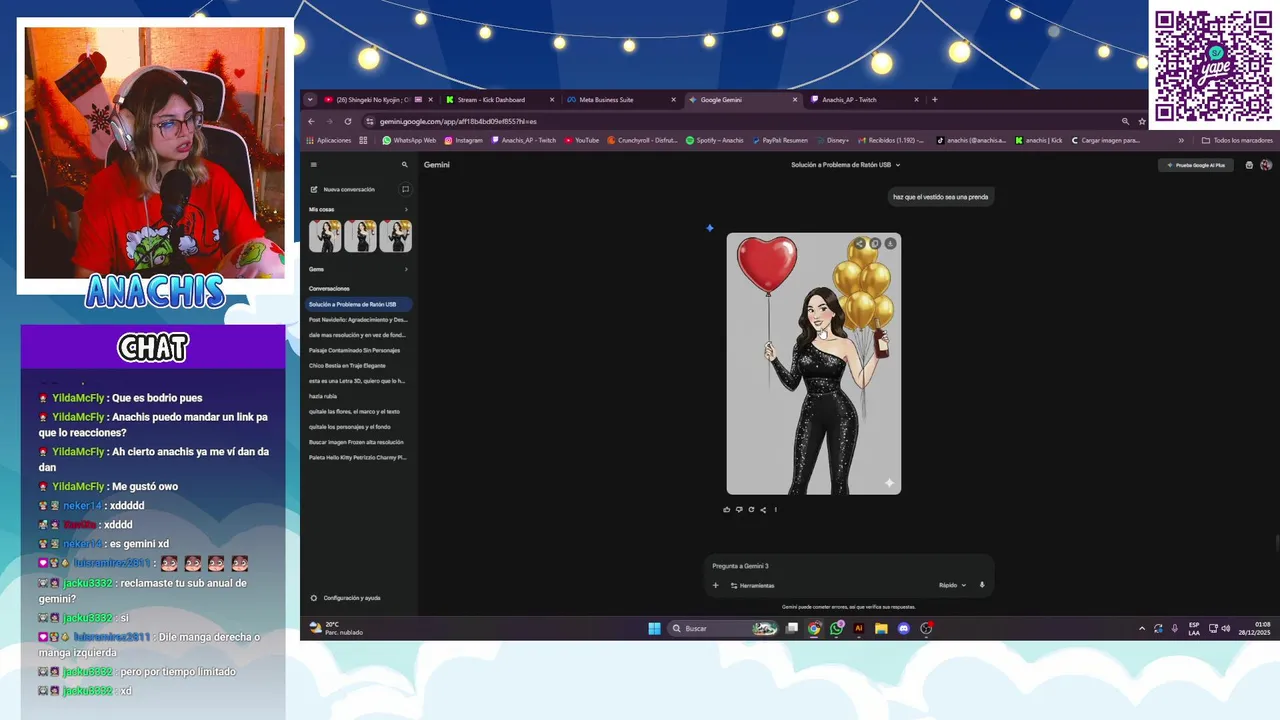Open Todos los marcadores folder
The image size is (1280, 720).
[x=1237, y=140]
